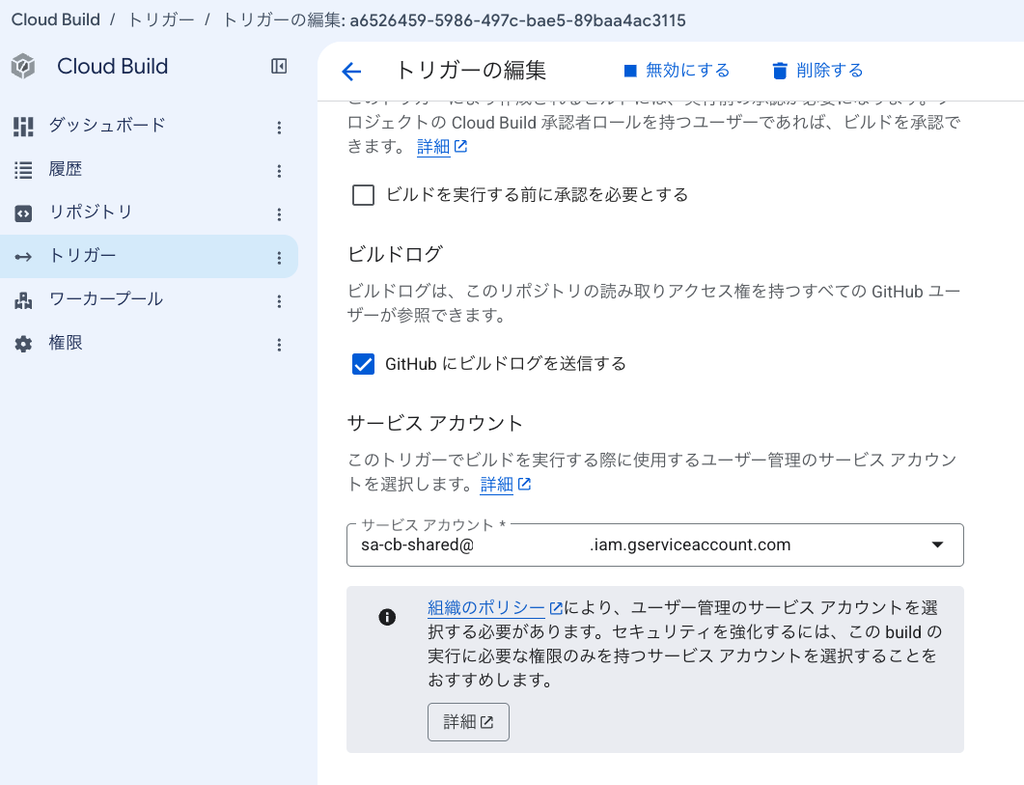Click the リポジトリ code icon

tap(23, 214)
